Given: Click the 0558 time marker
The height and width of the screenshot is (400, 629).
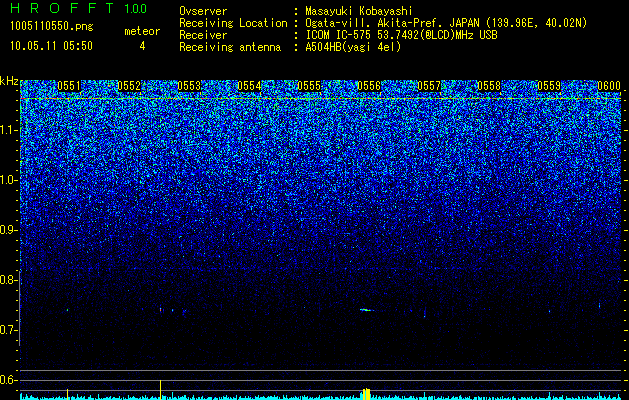Looking at the screenshot, I should tap(489, 86).
